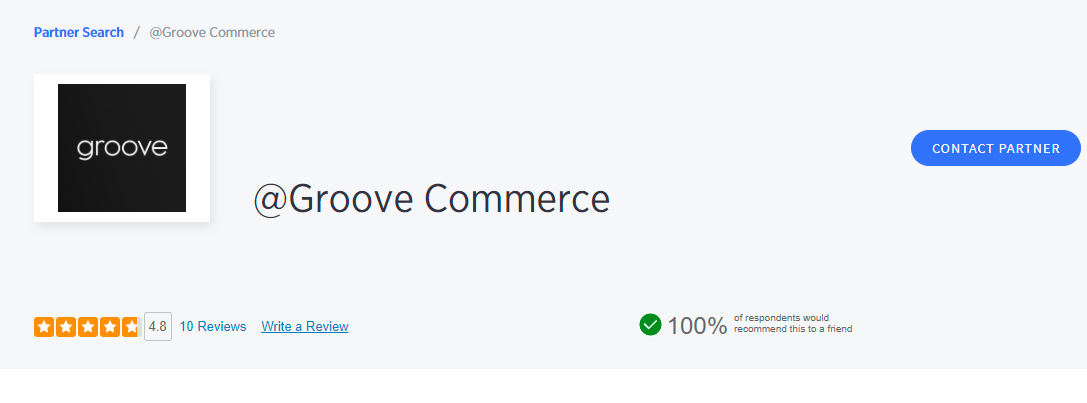Image resolution: width=1087 pixels, height=403 pixels.
Task: Select the third star in rating
Action: pyautogui.click(x=87, y=327)
